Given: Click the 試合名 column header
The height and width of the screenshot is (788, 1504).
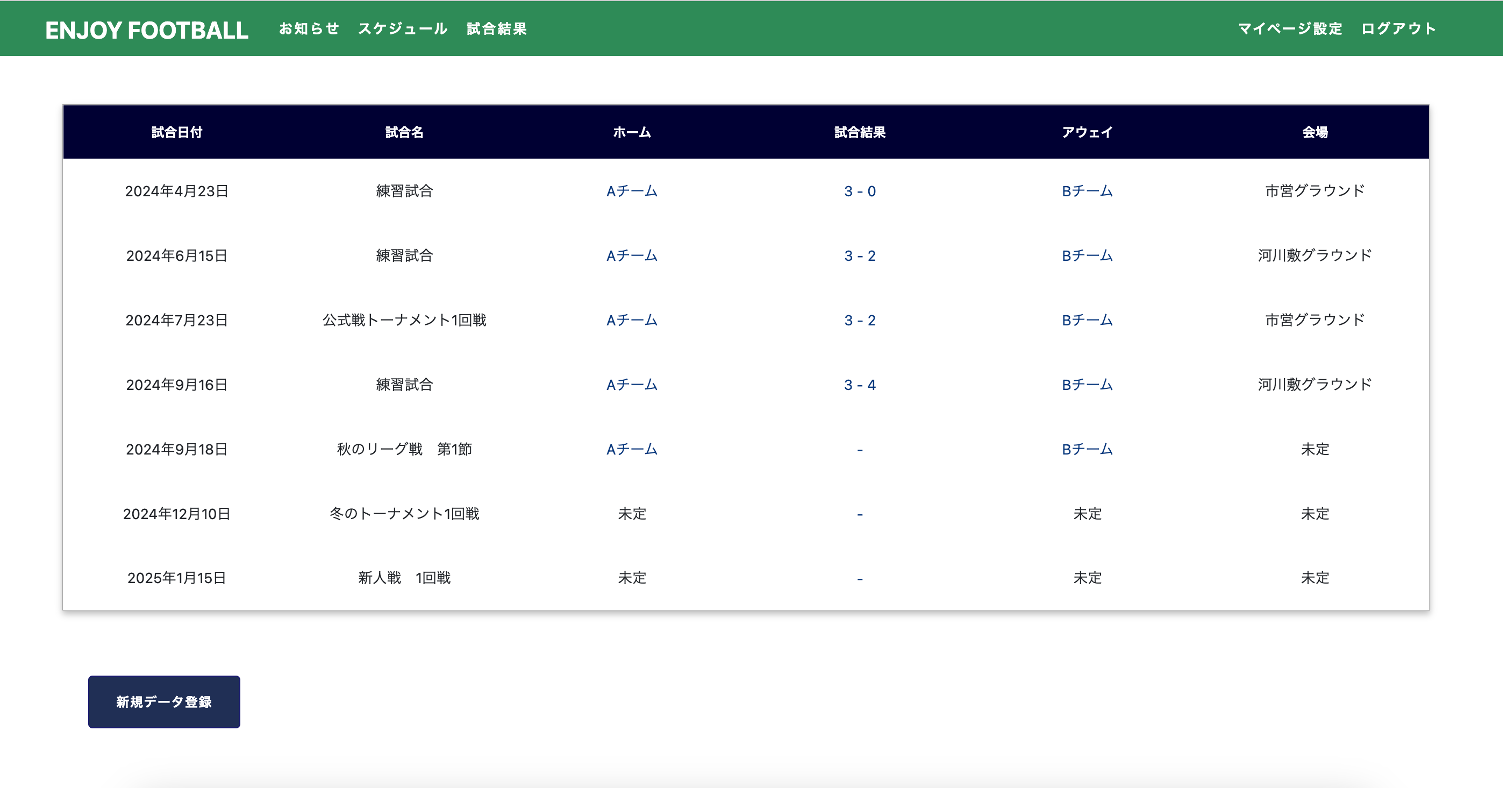Looking at the screenshot, I should (x=403, y=131).
